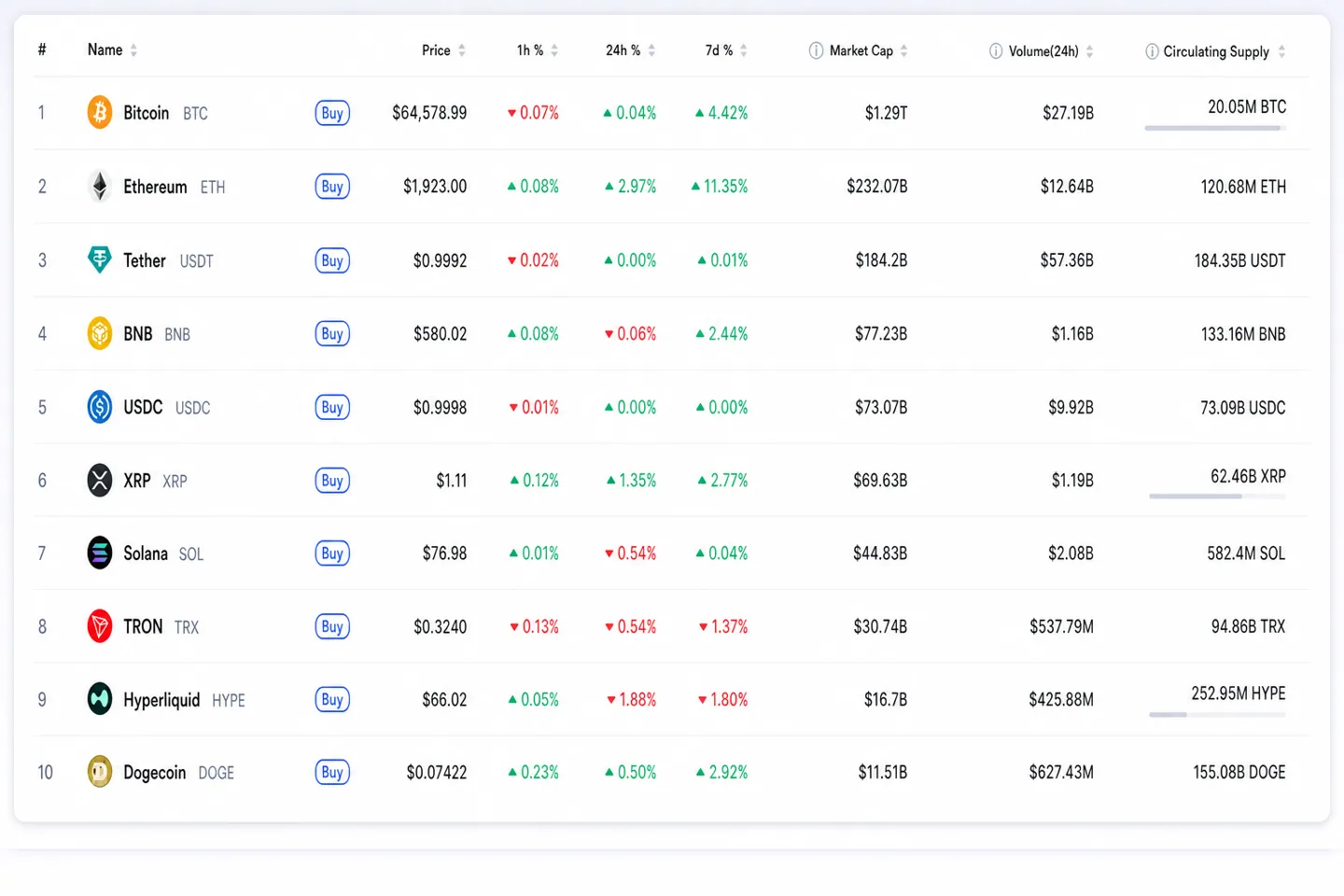Open the Volume(24h) info icon
Viewport: 1344px width, 896px height.
pyautogui.click(x=996, y=50)
